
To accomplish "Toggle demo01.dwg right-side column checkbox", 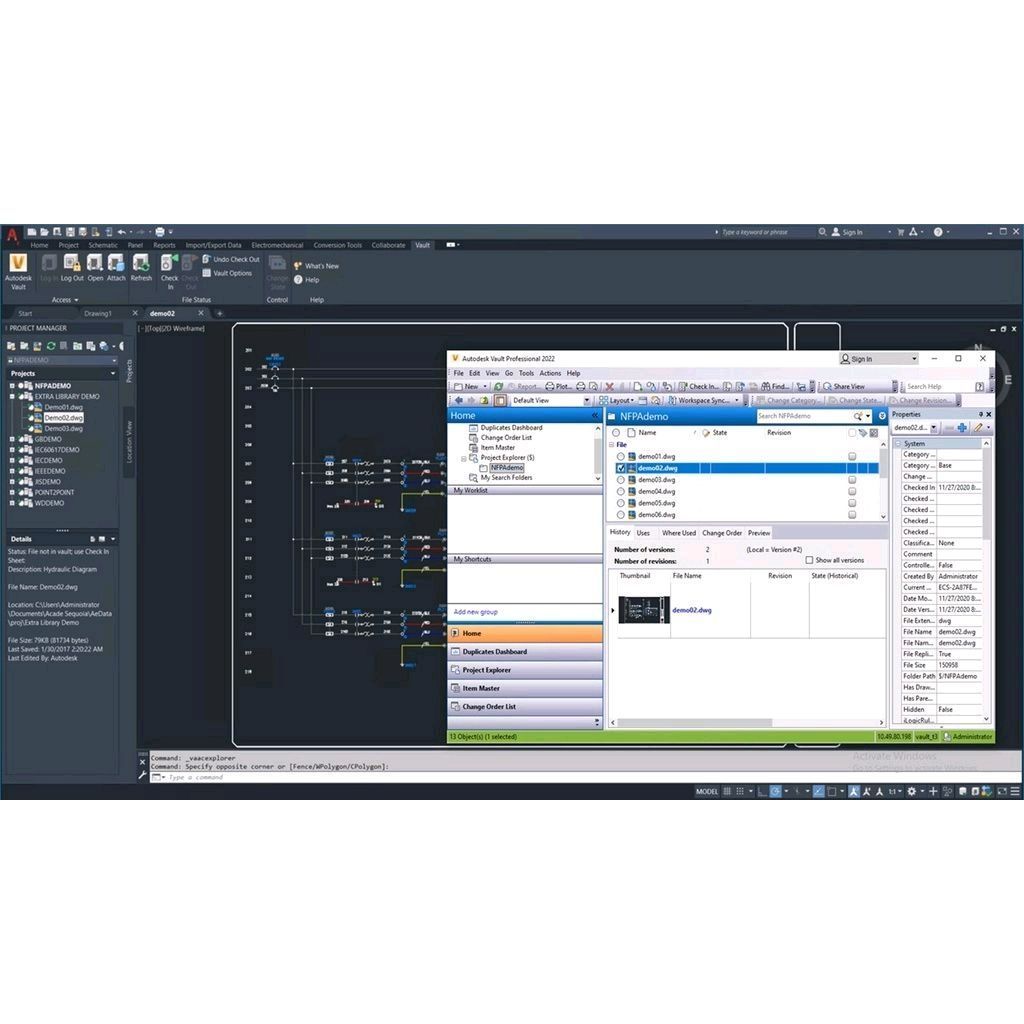I will pos(852,456).
